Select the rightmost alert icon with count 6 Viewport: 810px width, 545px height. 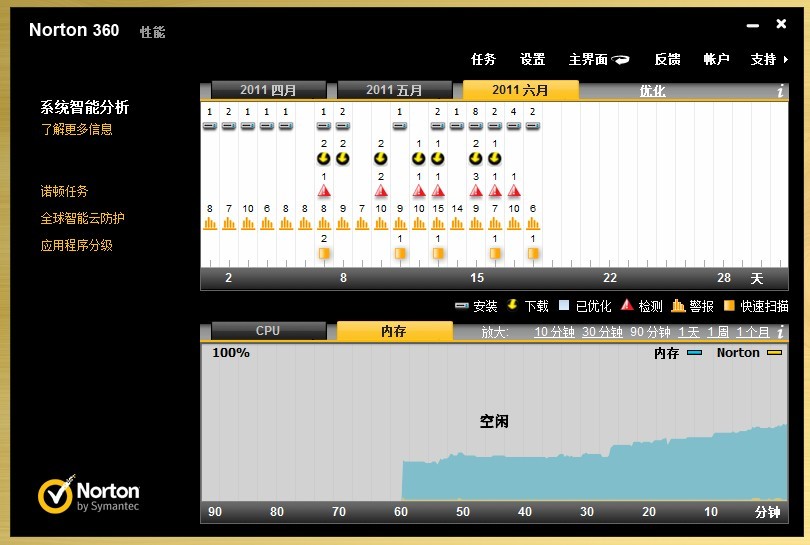click(533, 223)
